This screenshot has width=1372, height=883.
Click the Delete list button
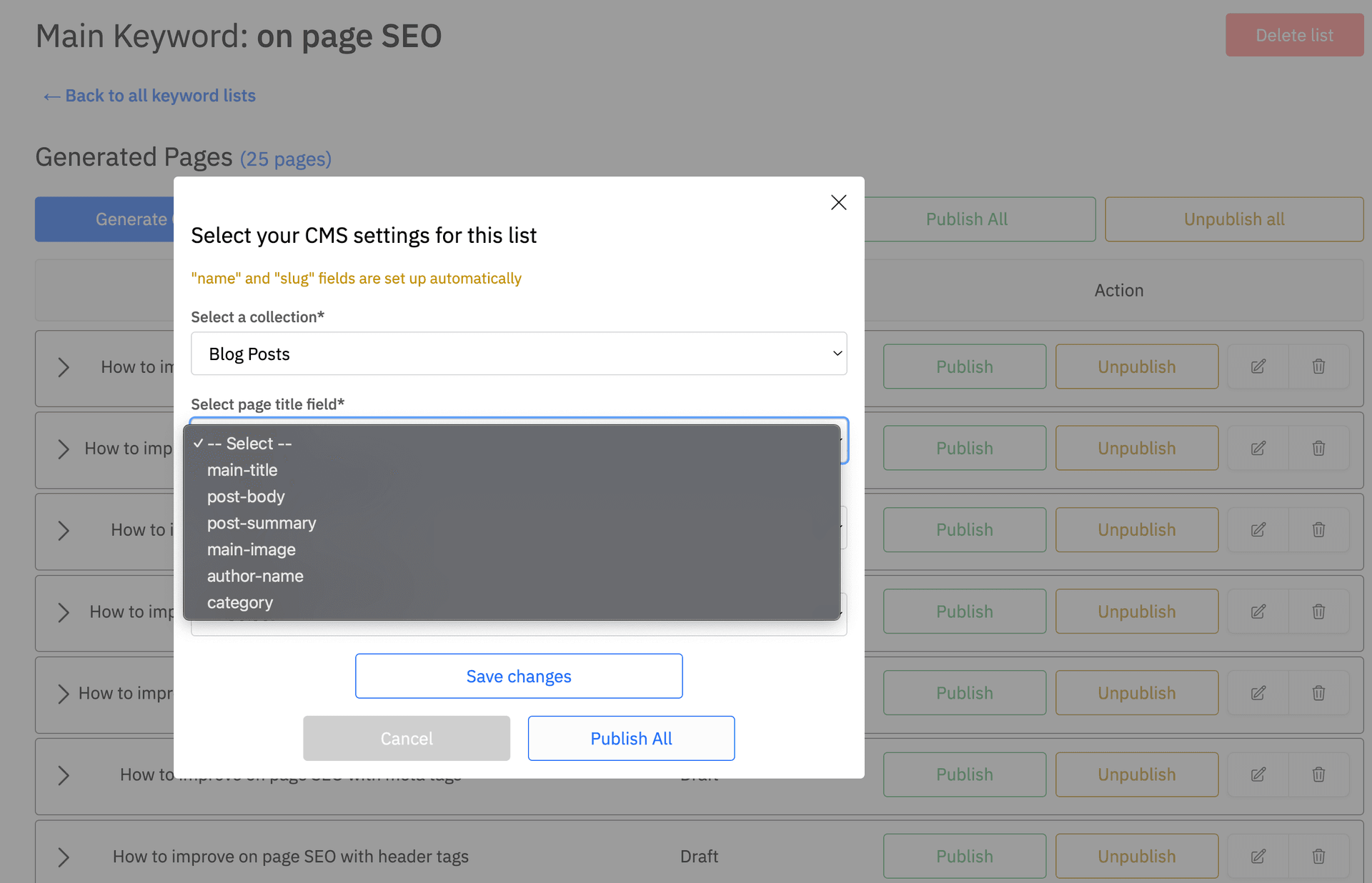tap(1293, 34)
